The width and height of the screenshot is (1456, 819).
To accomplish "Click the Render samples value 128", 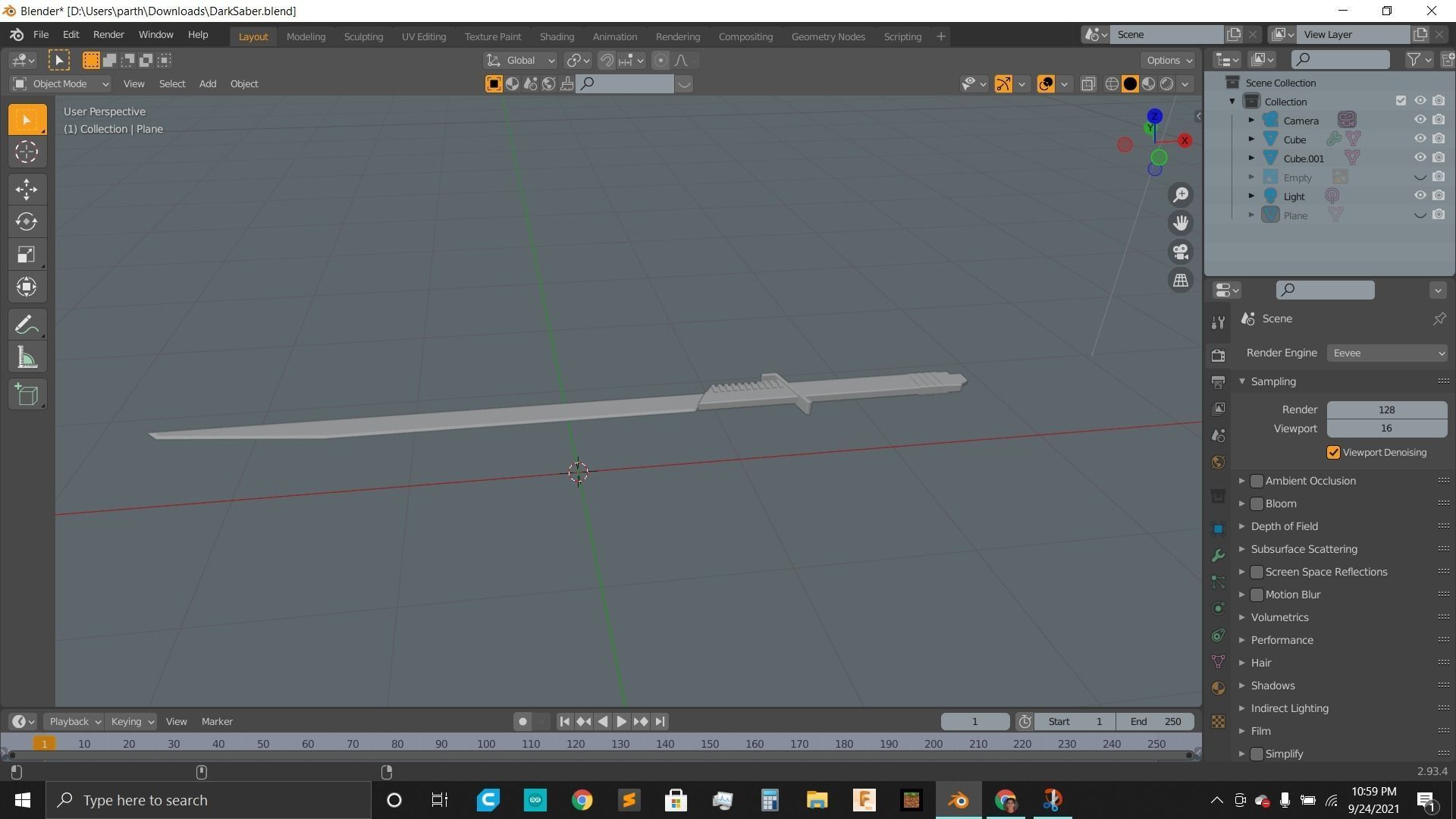I will tap(1387, 410).
